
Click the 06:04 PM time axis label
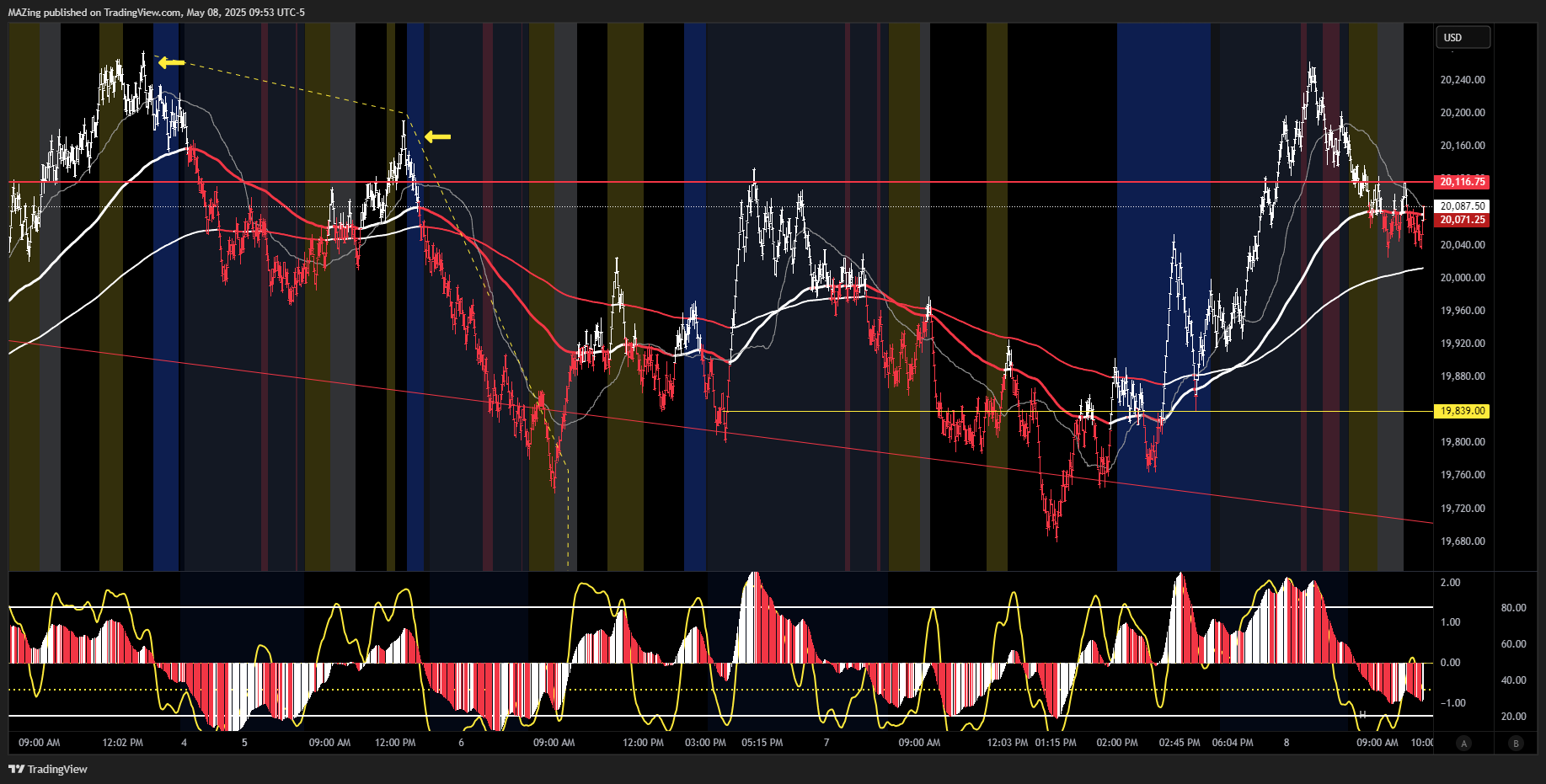pos(1233,743)
